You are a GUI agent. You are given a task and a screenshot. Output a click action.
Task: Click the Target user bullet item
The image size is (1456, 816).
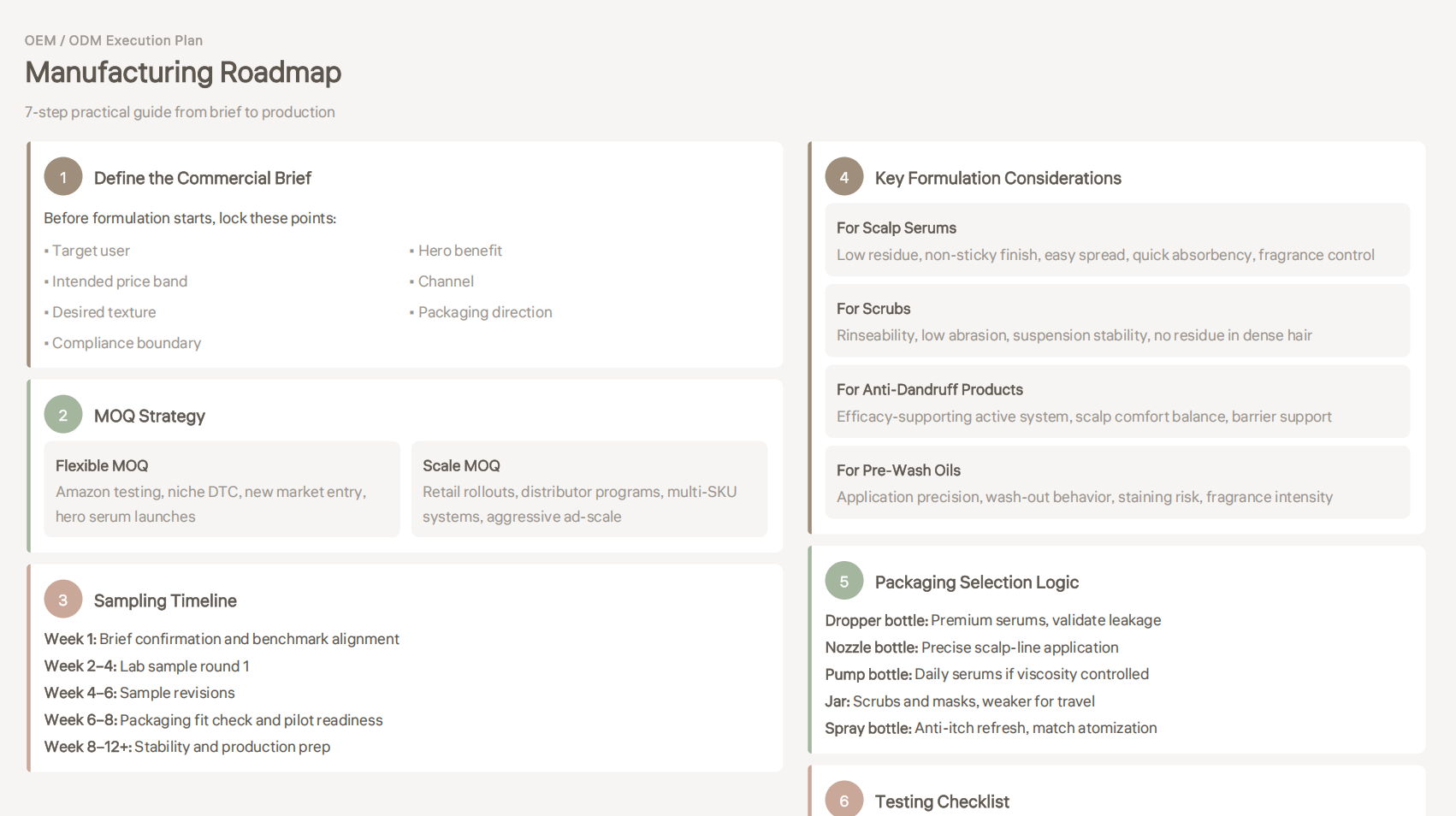click(91, 251)
